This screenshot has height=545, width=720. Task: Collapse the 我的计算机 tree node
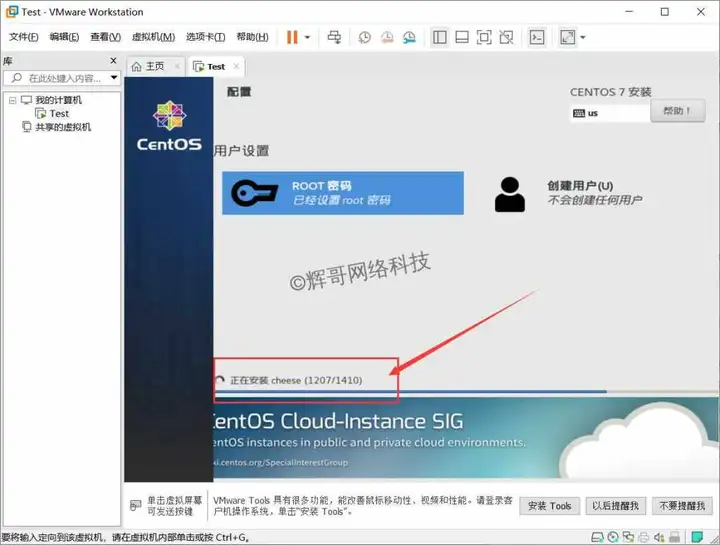(12, 100)
